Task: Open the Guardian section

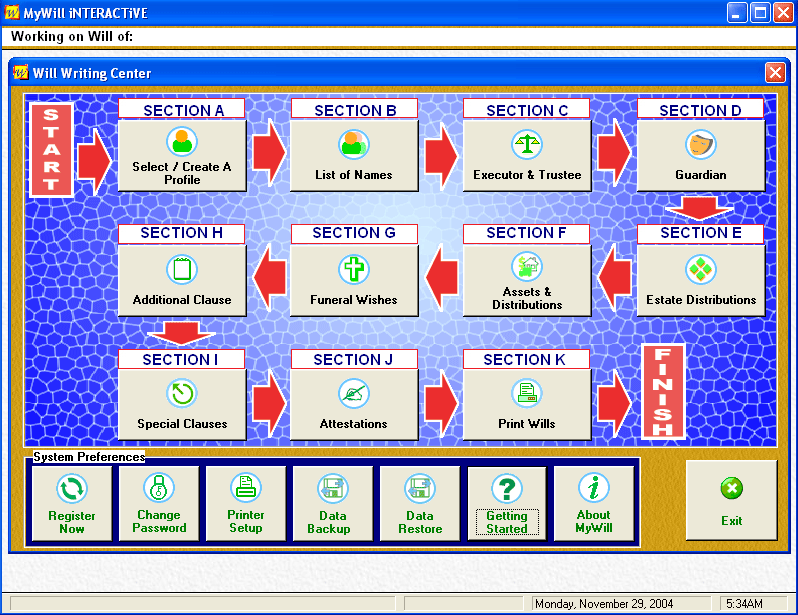Action: pyautogui.click(x=701, y=155)
